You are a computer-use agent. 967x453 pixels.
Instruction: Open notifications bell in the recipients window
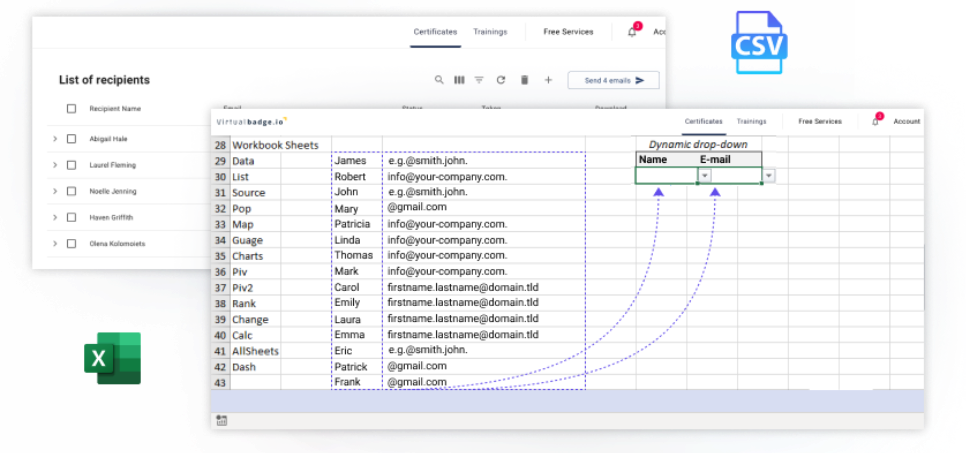tap(632, 32)
